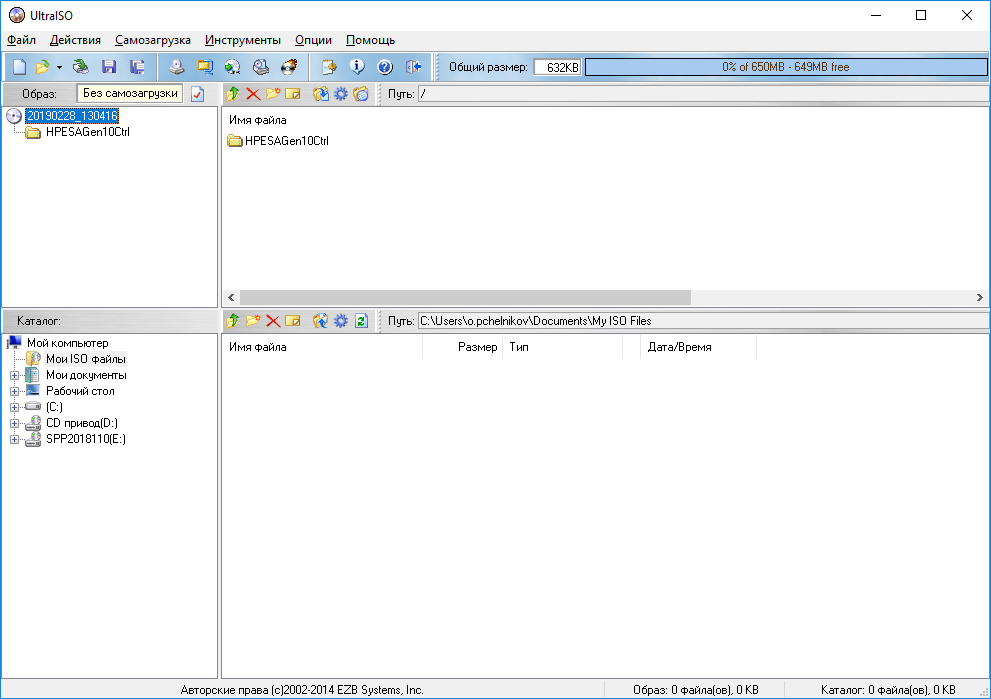Click the gear settings icon in image toolbar

341,94
